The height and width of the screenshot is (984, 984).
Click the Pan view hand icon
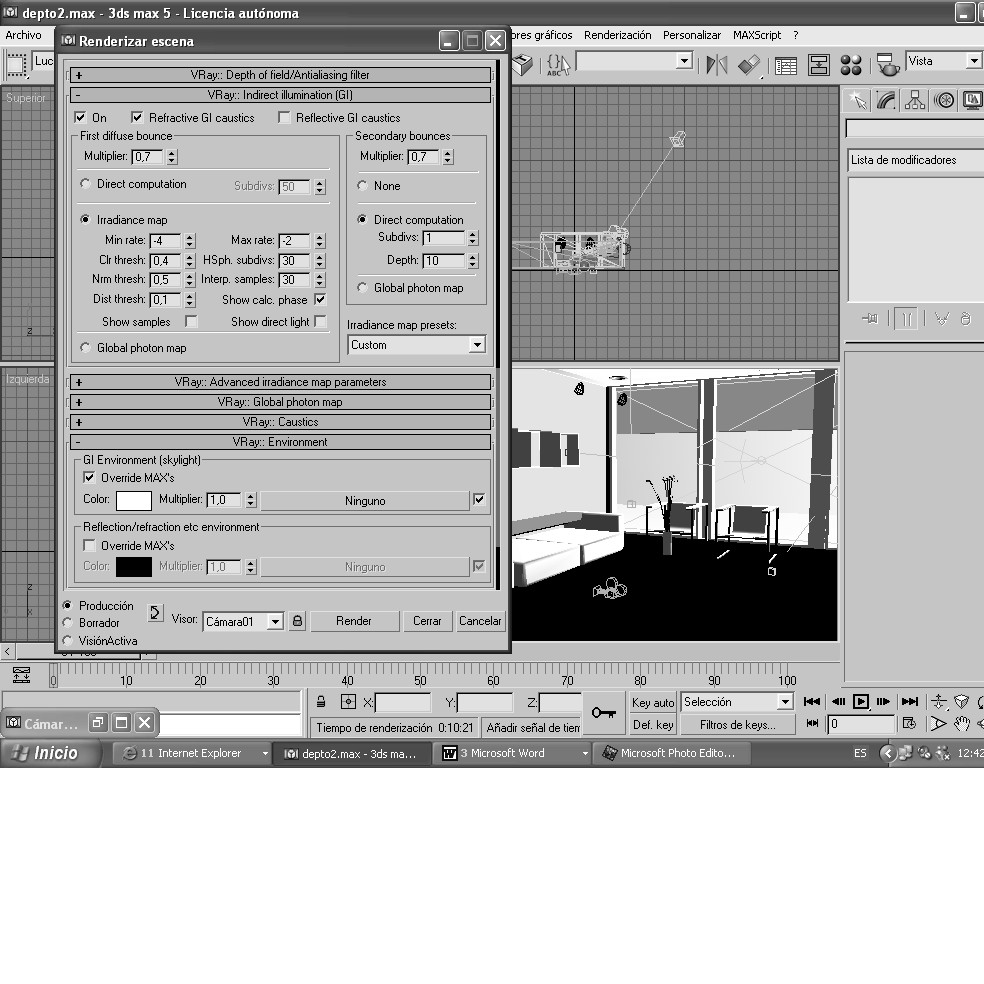tap(961, 724)
